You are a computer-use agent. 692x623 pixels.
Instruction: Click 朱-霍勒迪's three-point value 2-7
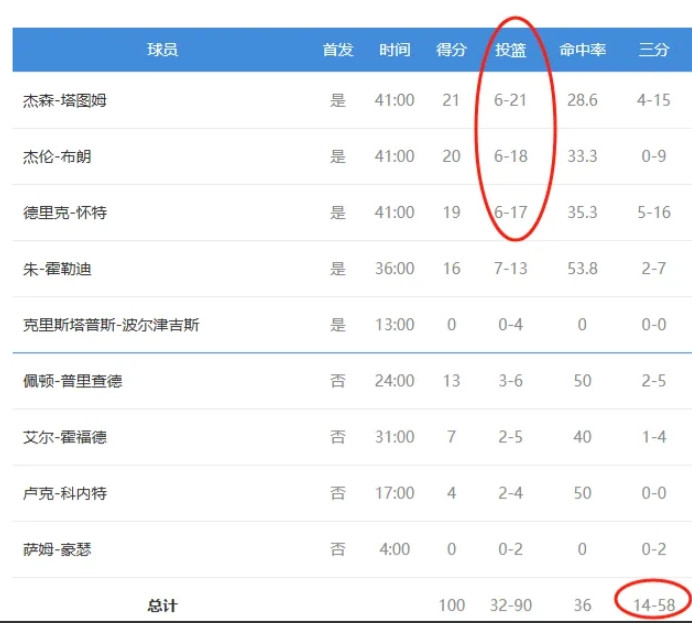[654, 268]
